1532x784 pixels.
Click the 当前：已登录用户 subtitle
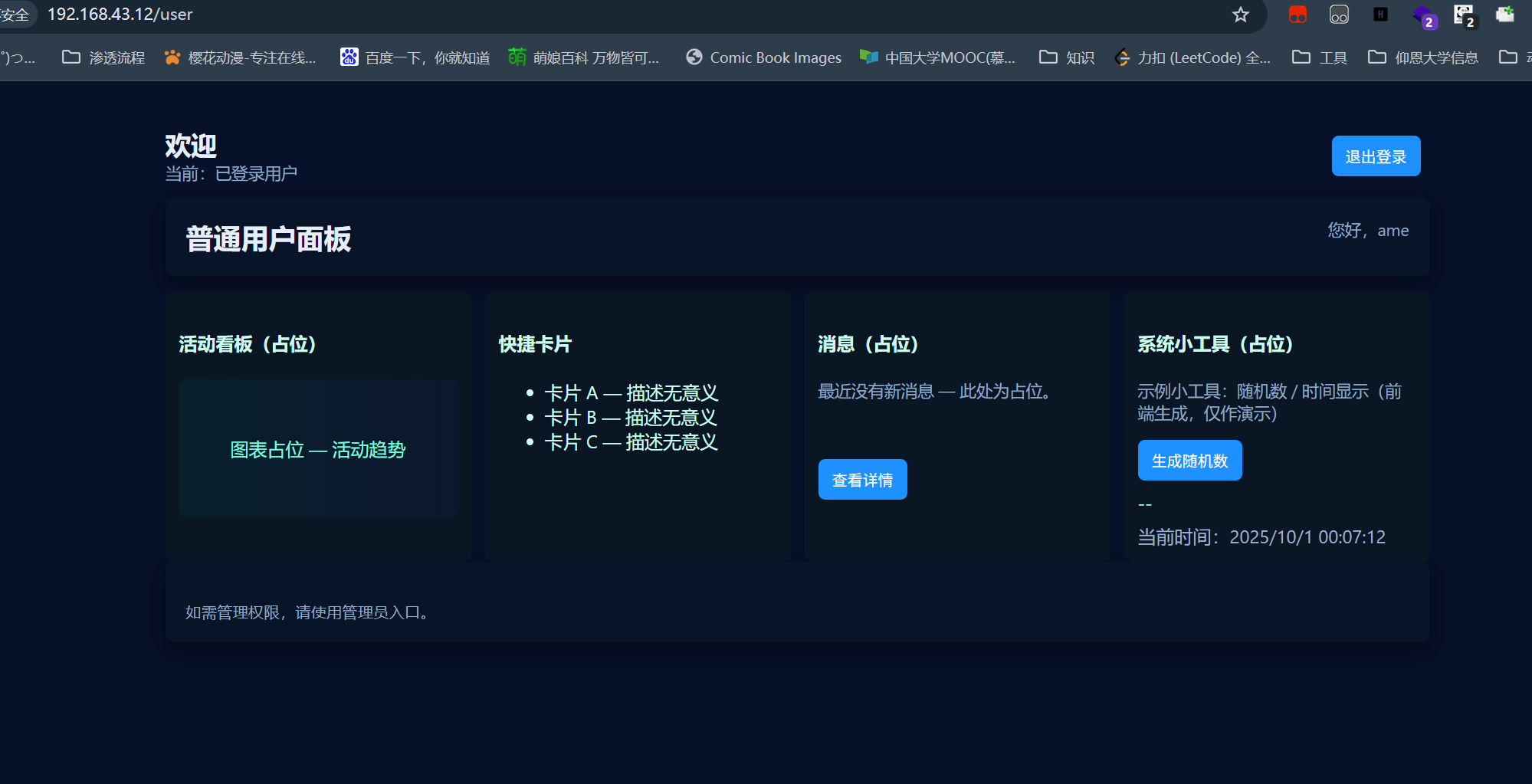231,174
